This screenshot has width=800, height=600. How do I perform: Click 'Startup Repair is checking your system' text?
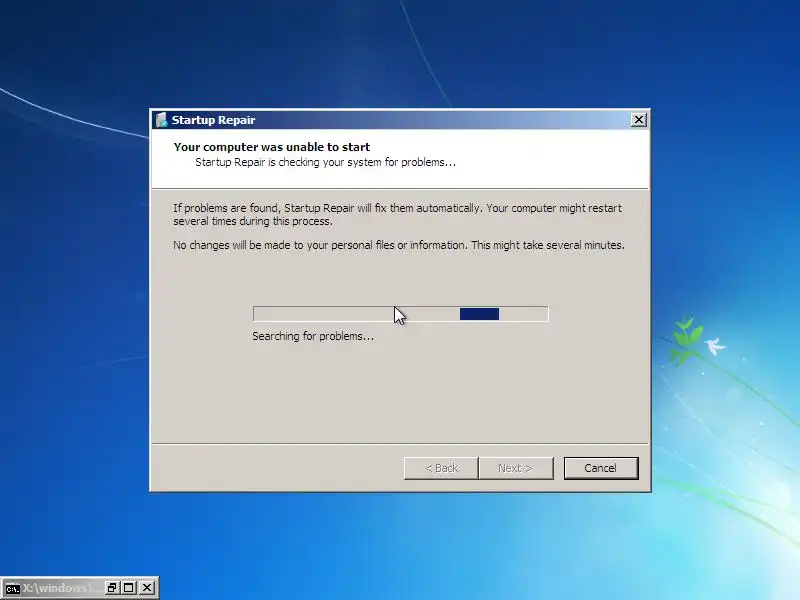[325, 162]
